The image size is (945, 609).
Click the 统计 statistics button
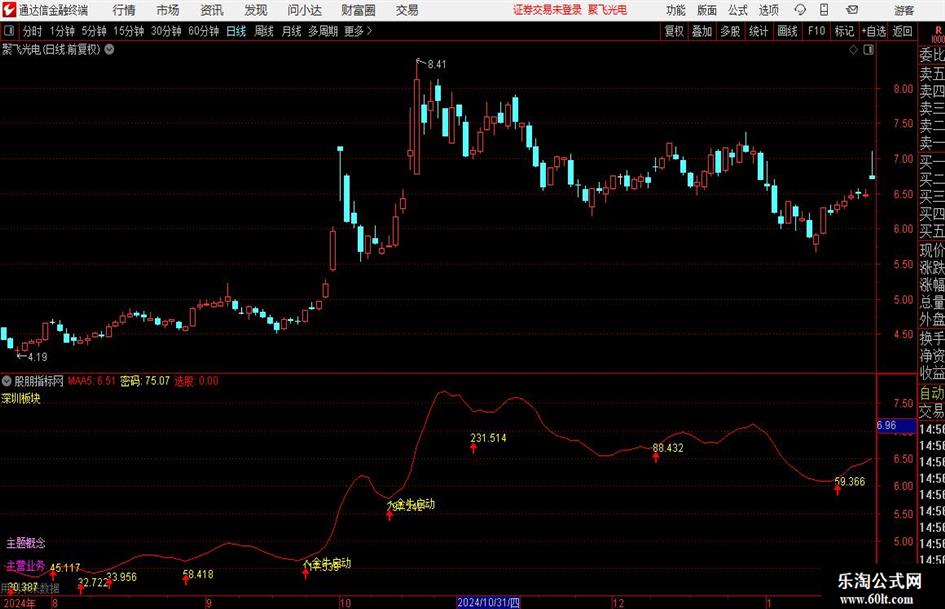point(758,31)
